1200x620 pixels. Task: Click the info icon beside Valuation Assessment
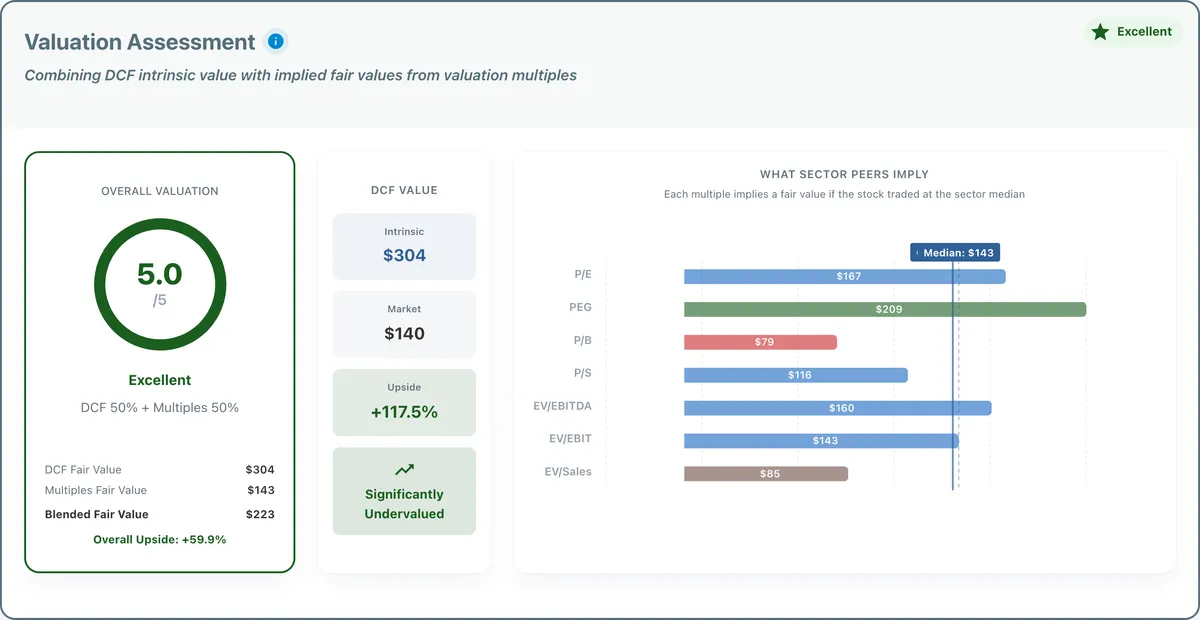[276, 41]
